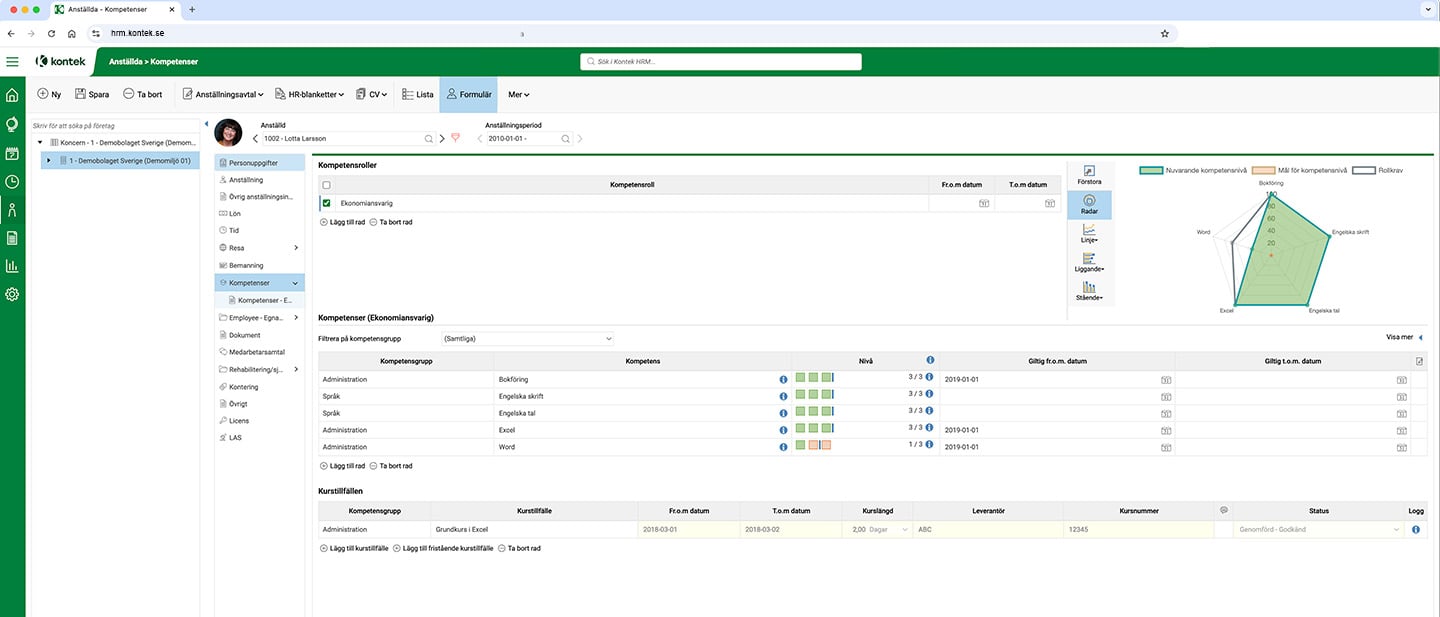Open the clock time section in sidebar
Screen dimensions: 1440x617
click(12, 182)
